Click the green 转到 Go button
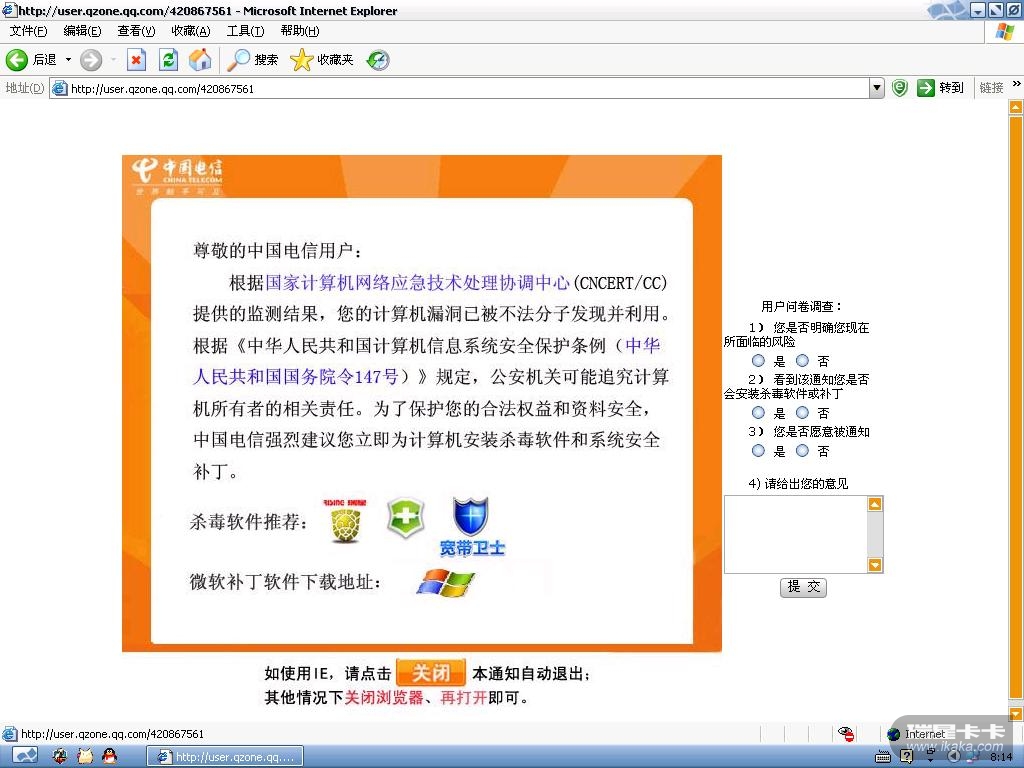 [x=940, y=88]
